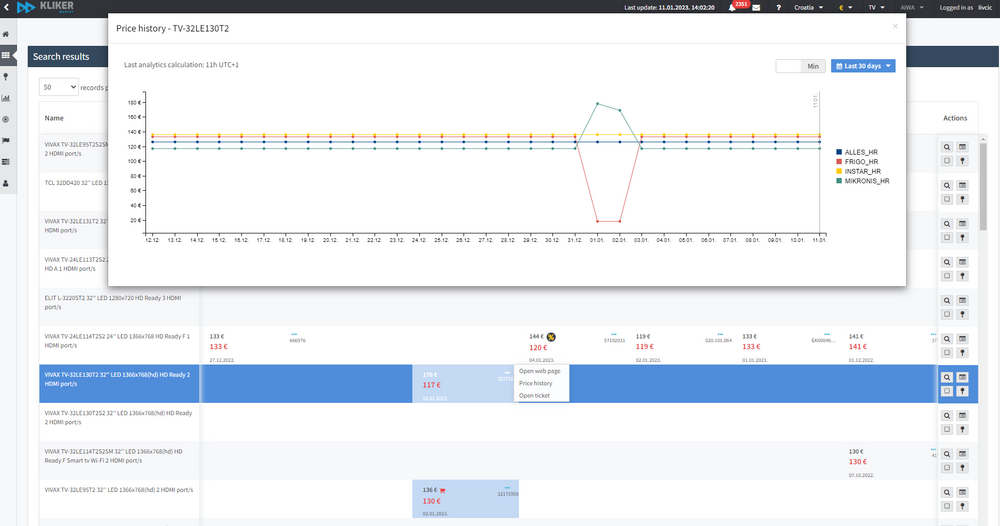Screen dimensions: 1000x526
Task: Open the help question mark icon
Action: point(779,8)
